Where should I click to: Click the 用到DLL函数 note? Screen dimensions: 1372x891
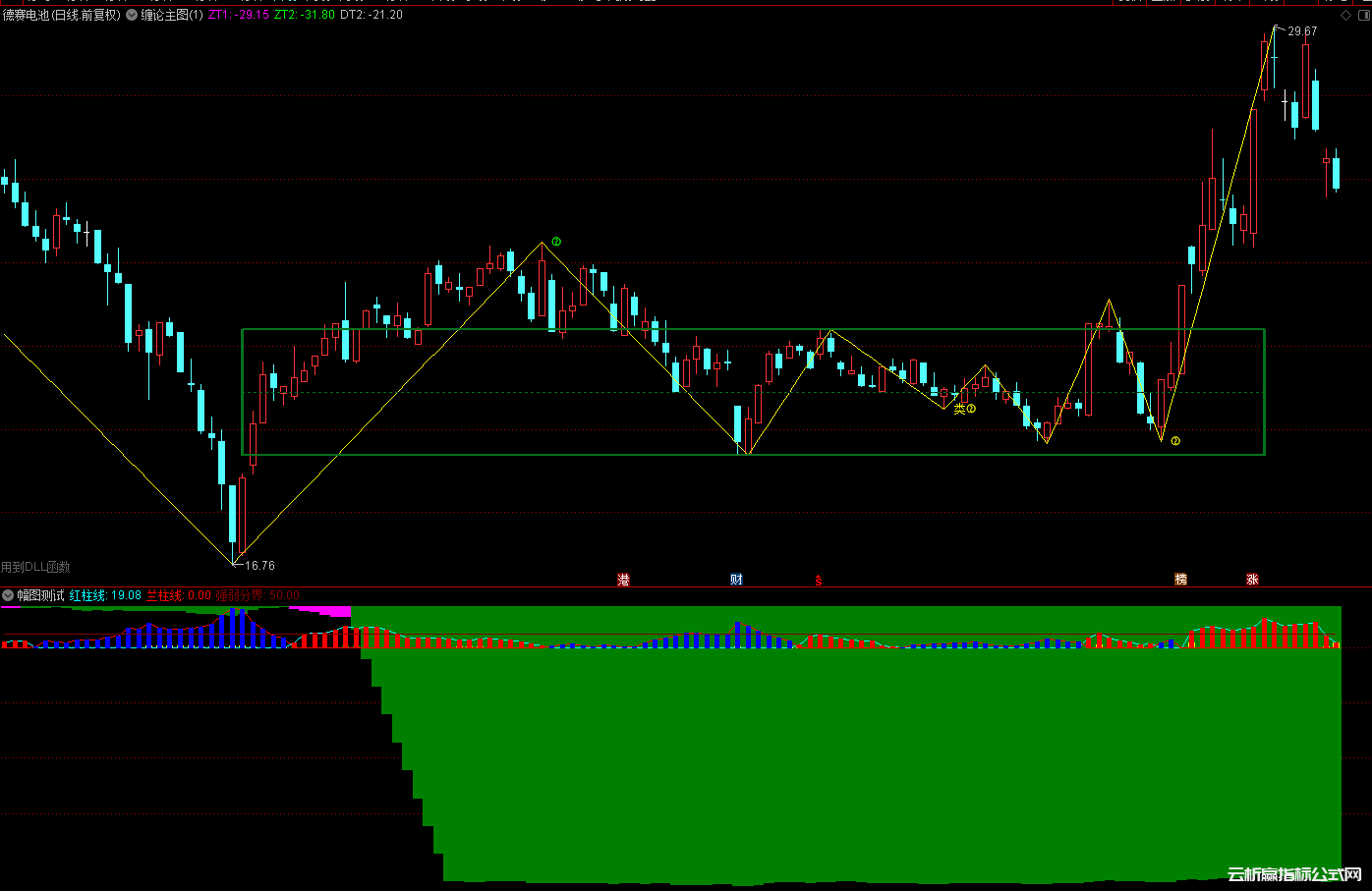click(x=35, y=567)
